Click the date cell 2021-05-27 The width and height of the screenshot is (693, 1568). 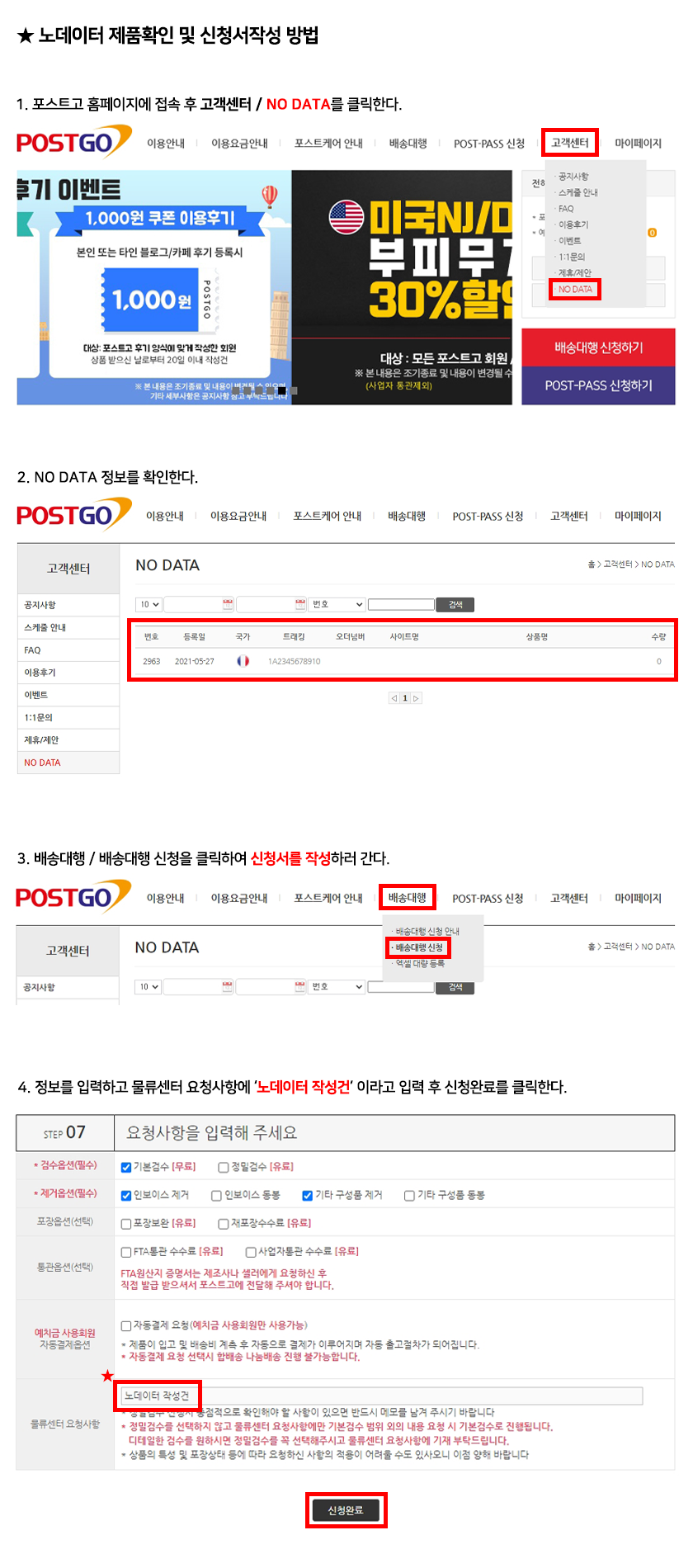pos(195,661)
